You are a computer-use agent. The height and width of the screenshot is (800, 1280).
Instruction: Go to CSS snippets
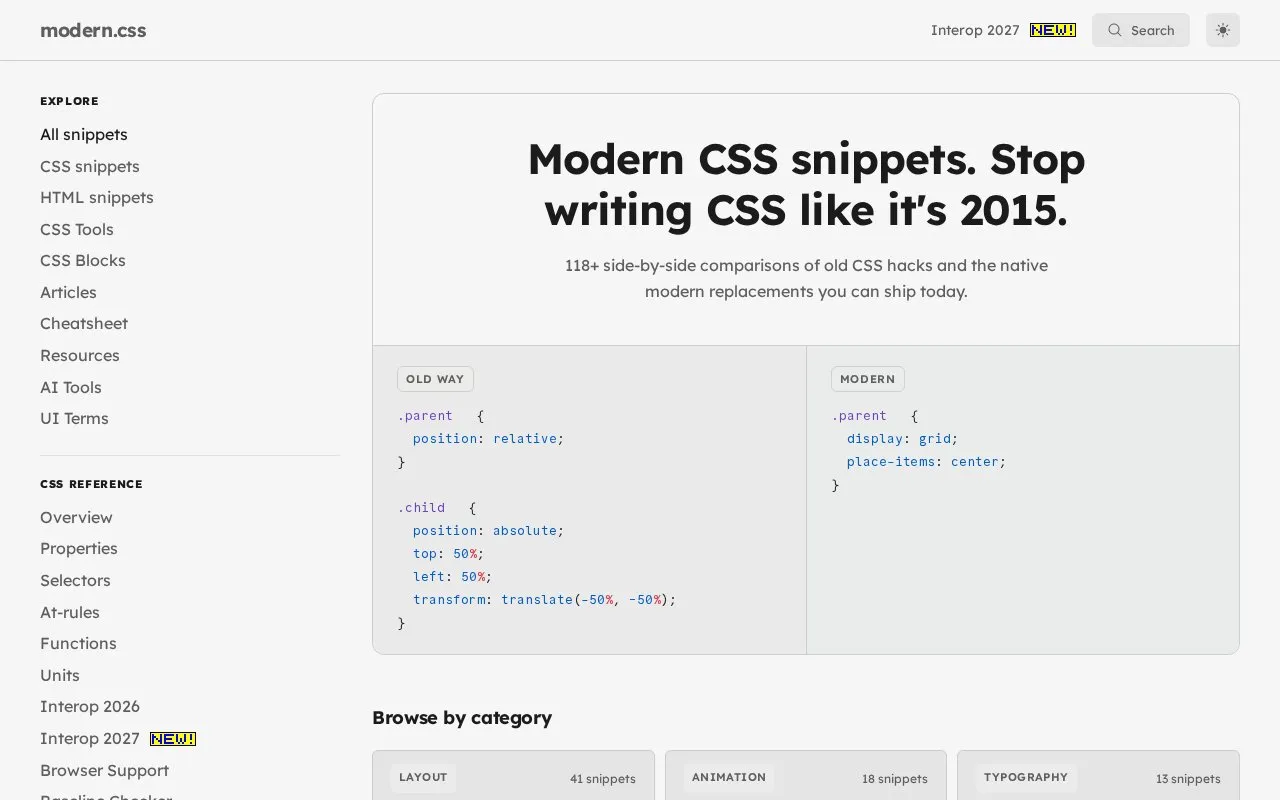click(x=90, y=166)
